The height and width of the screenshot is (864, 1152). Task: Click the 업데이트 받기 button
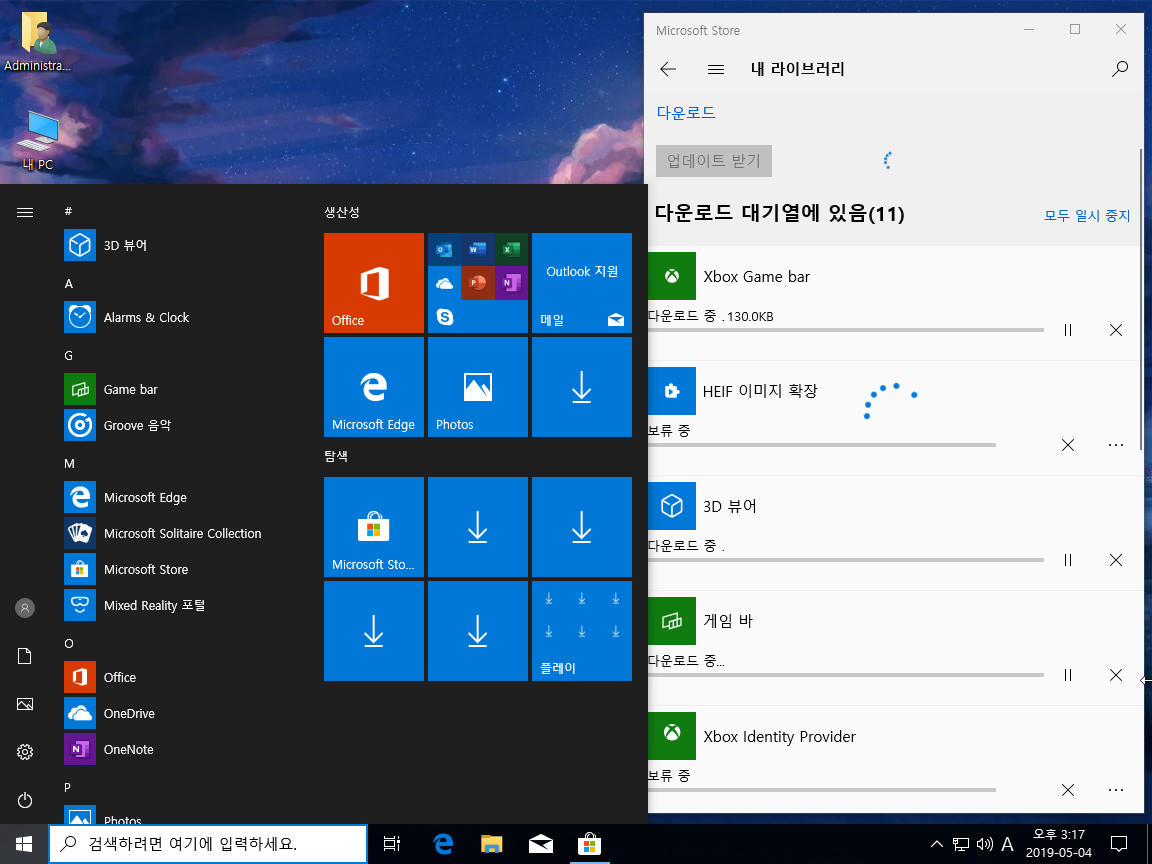click(x=713, y=161)
